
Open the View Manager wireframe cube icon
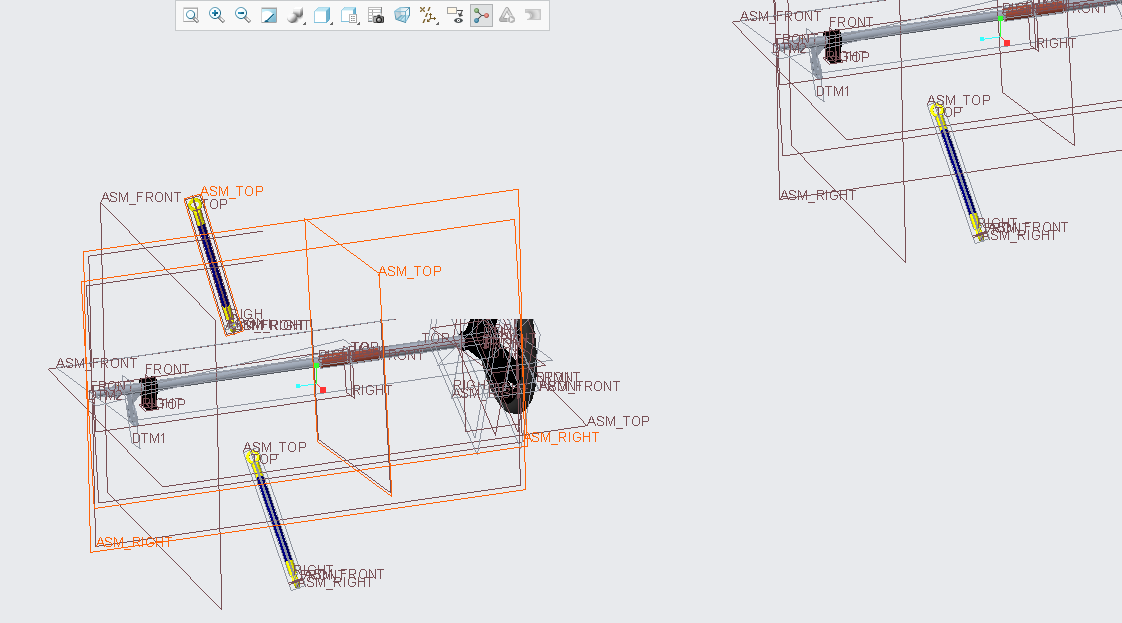pyautogui.click(x=401, y=16)
